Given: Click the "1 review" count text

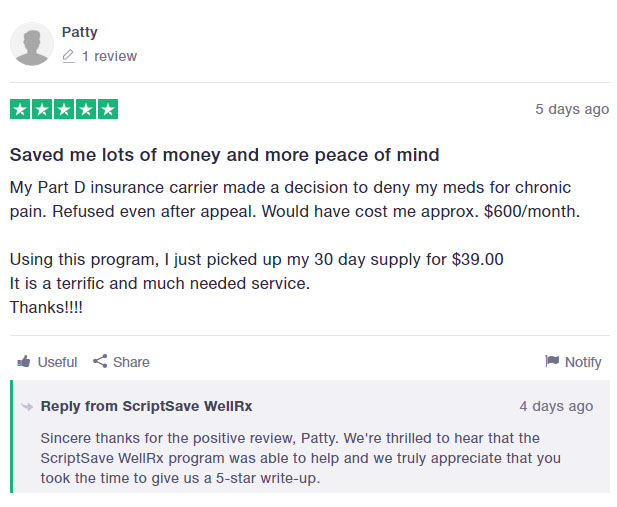Looking at the screenshot, I should coord(109,57).
